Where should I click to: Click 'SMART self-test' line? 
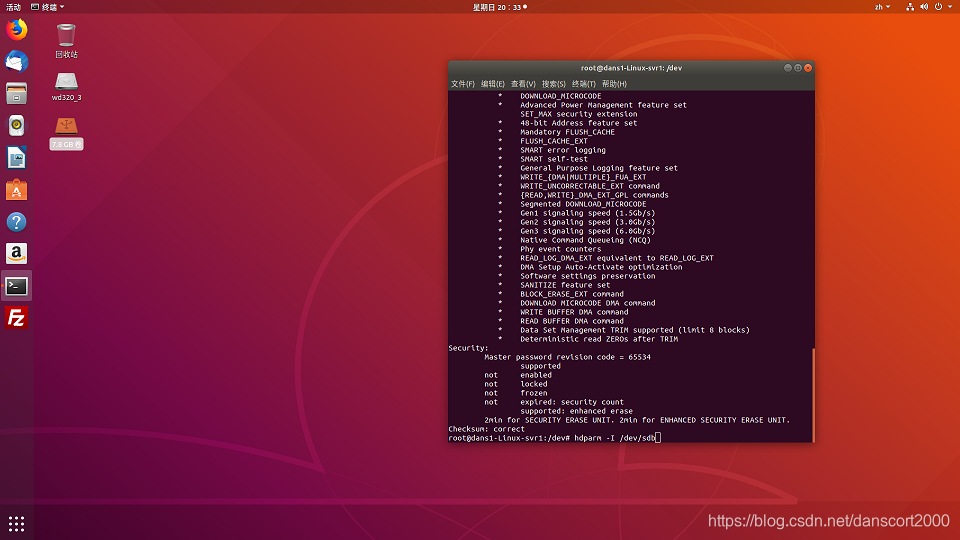pos(553,159)
